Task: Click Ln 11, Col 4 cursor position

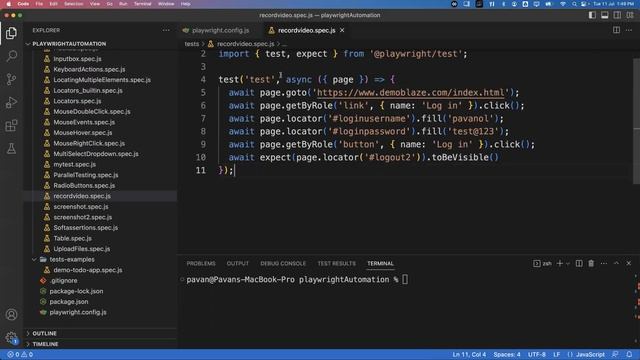Action: point(469,355)
